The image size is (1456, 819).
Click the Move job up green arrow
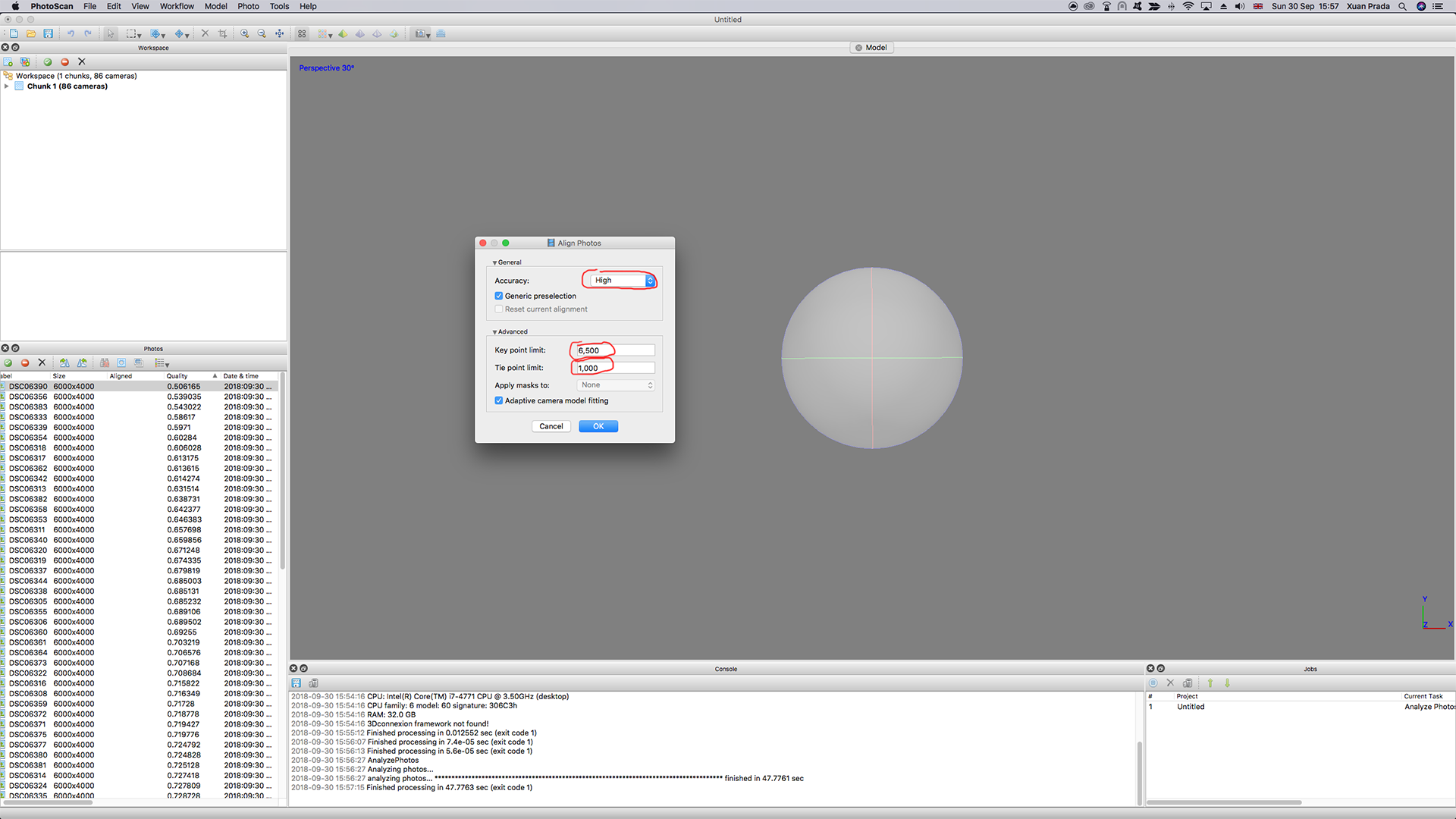point(1210,683)
